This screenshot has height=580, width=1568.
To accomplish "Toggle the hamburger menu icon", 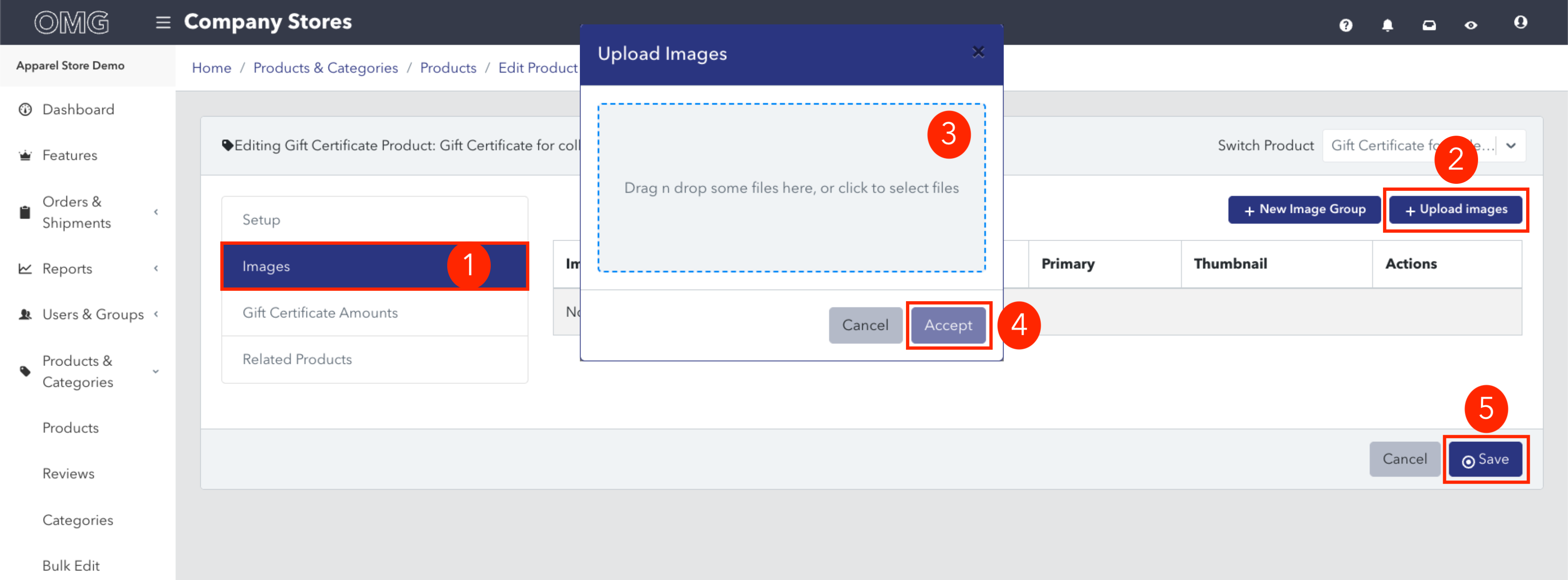I will 163,22.
